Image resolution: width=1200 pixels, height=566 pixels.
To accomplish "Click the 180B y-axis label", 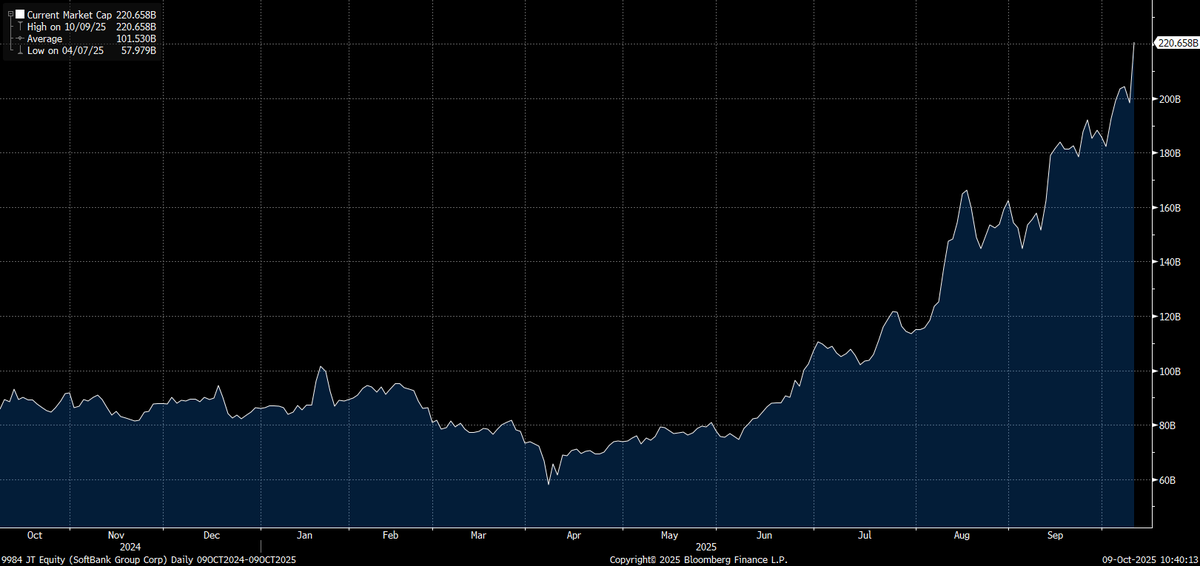I will click(1171, 154).
